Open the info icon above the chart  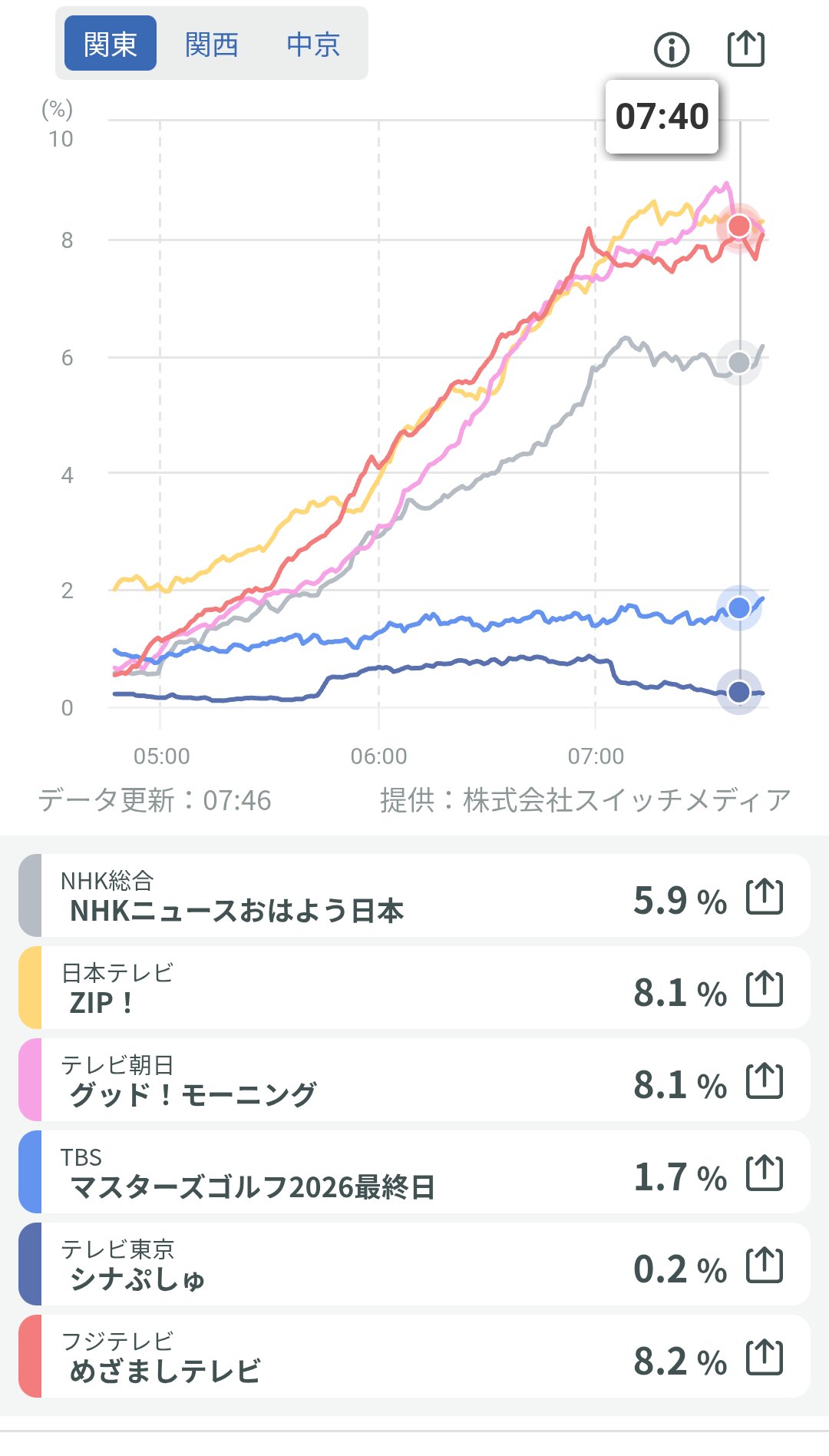[x=672, y=50]
